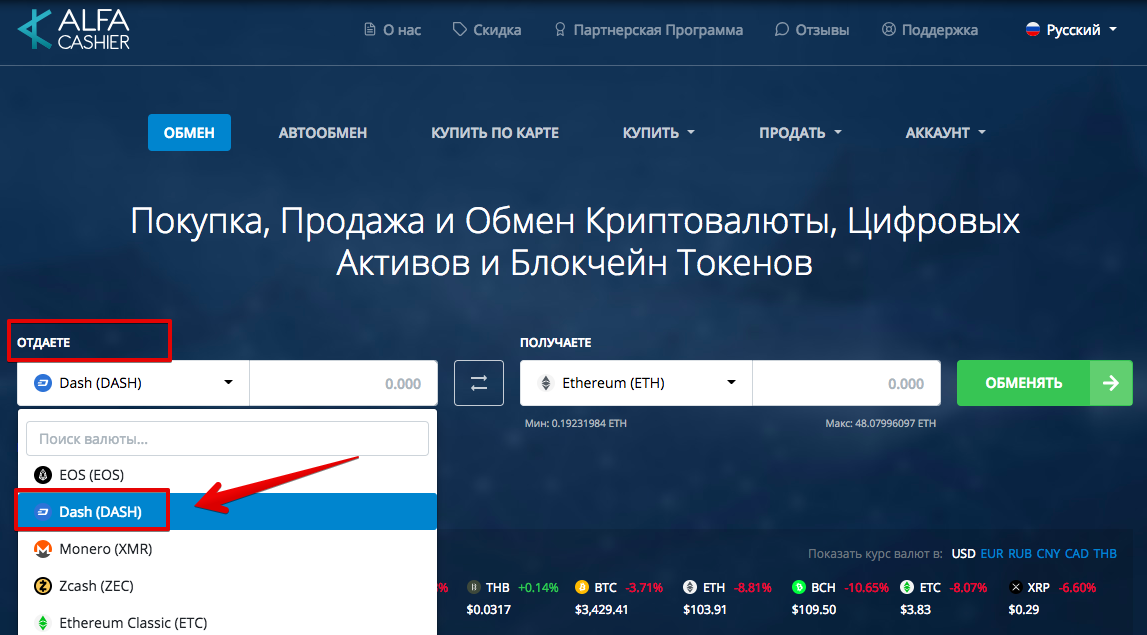
Task: Show rates in CNY
Action: click(x=1048, y=554)
